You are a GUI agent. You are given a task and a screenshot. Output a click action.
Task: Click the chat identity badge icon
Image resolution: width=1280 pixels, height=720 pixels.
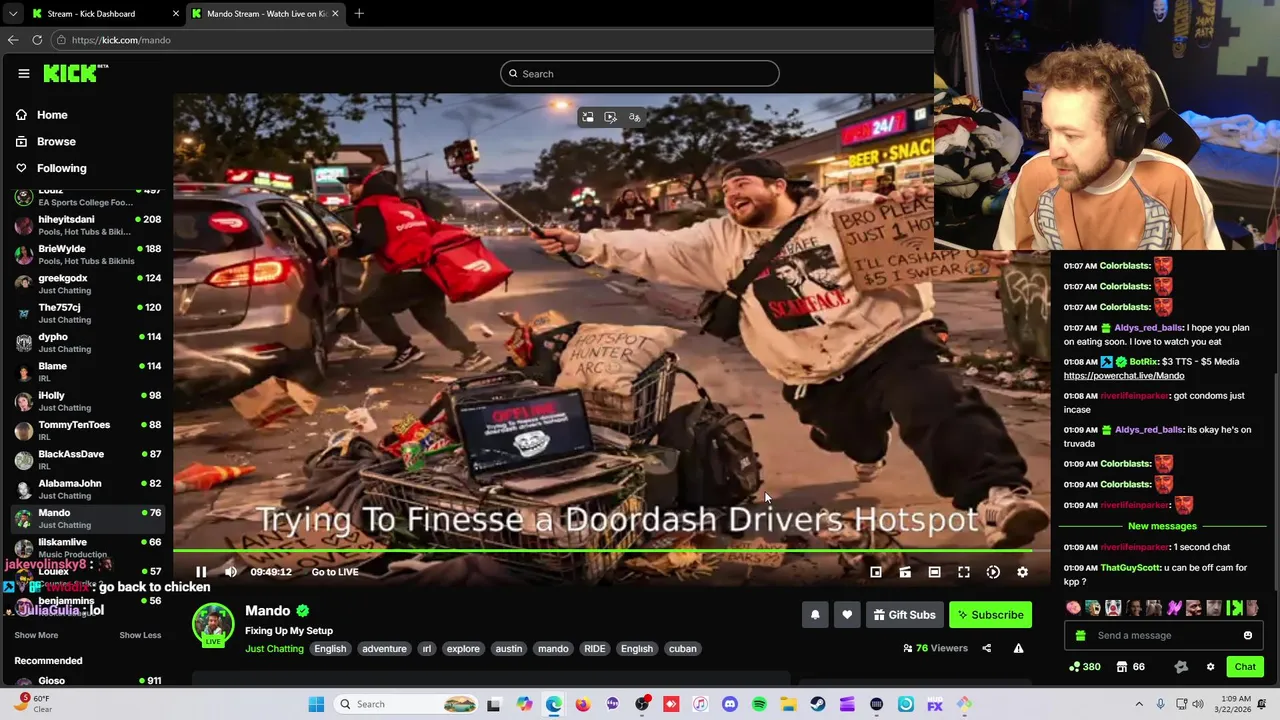(x=1181, y=667)
